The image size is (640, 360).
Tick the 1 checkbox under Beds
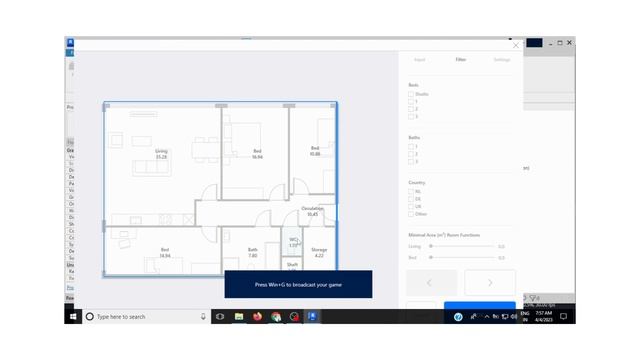[411, 102]
